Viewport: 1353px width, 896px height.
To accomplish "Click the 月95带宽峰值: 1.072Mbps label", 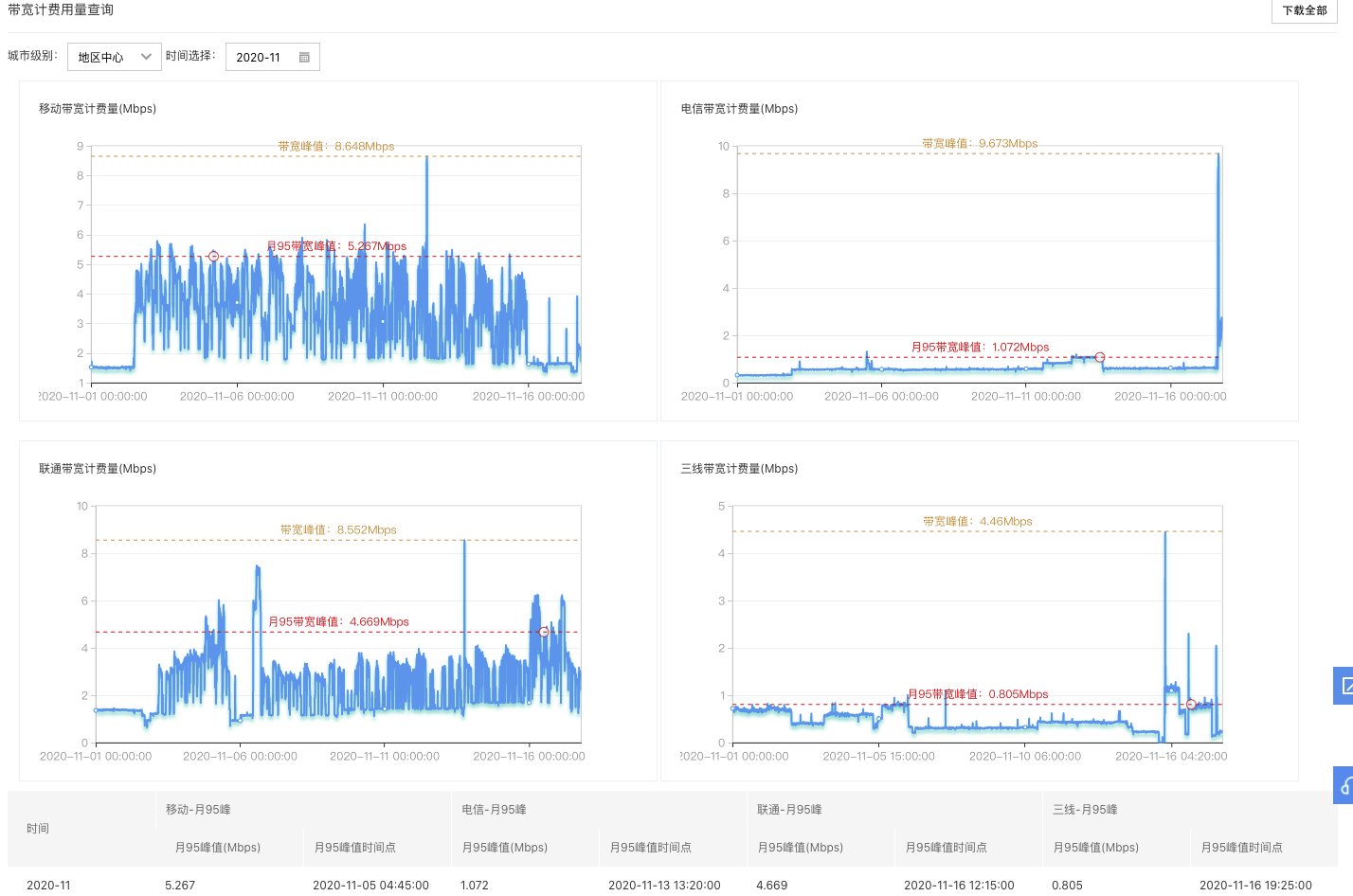I will [x=981, y=347].
